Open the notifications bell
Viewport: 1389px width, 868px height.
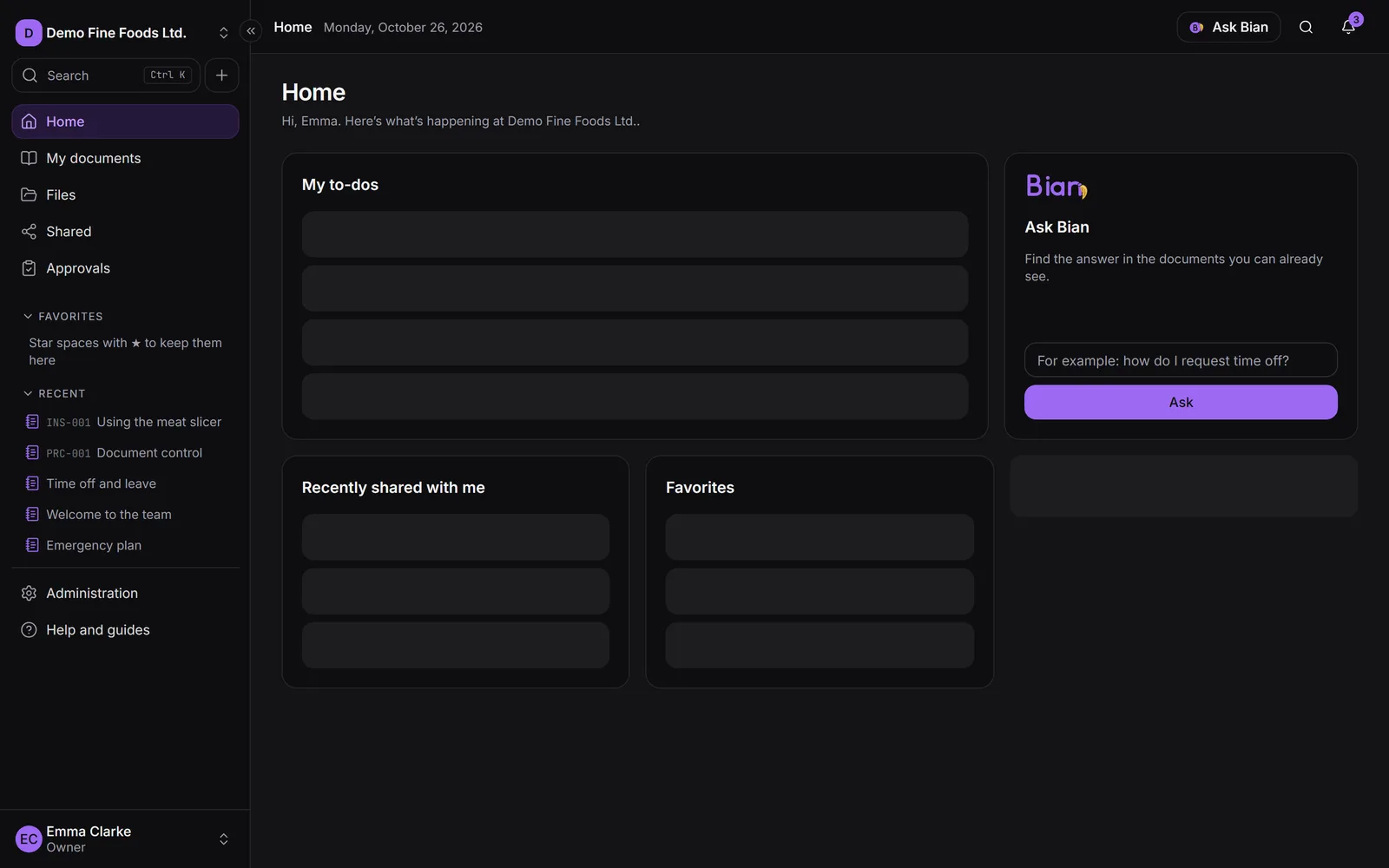(x=1348, y=27)
